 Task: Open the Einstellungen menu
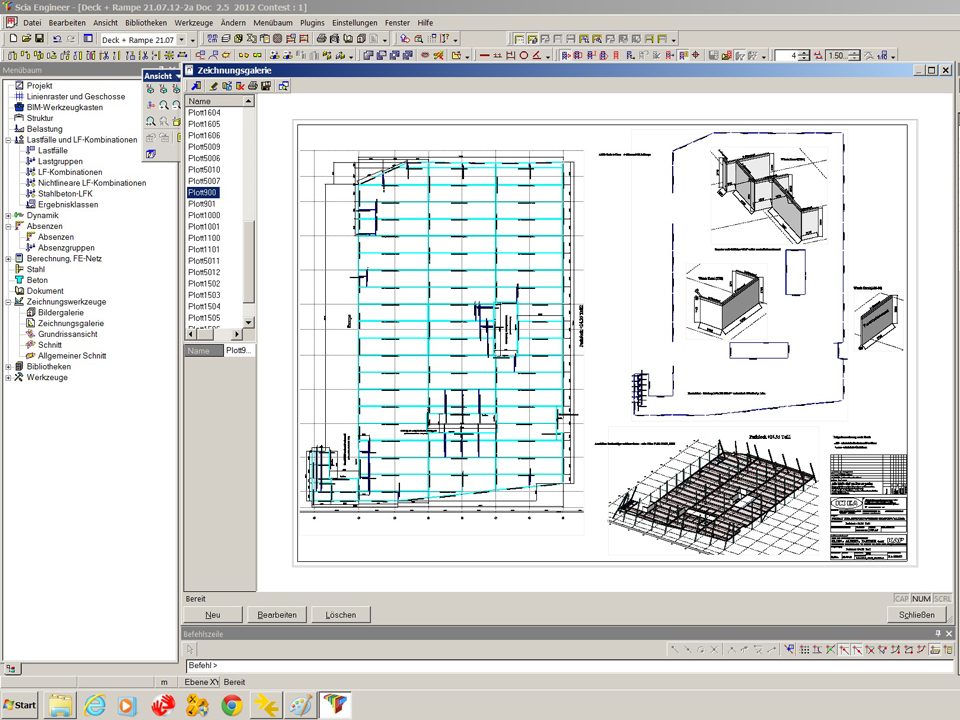[356, 22]
